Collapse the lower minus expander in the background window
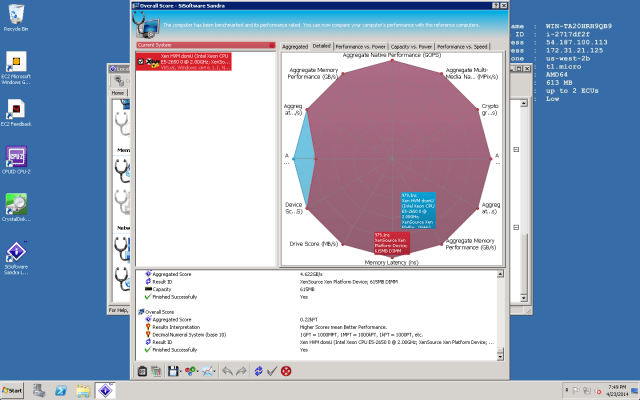This screenshot has height=400, width=640. coord(516,227)
